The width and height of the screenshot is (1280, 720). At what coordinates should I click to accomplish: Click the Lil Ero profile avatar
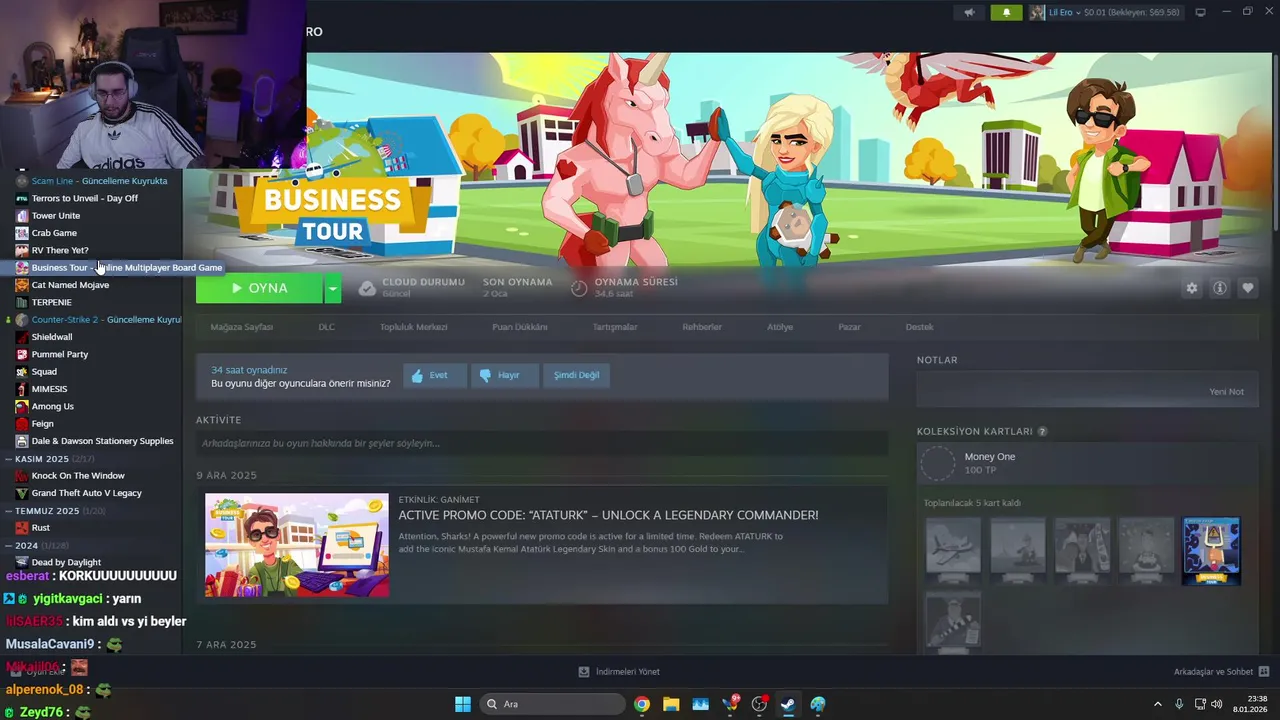click(1037, 12)
